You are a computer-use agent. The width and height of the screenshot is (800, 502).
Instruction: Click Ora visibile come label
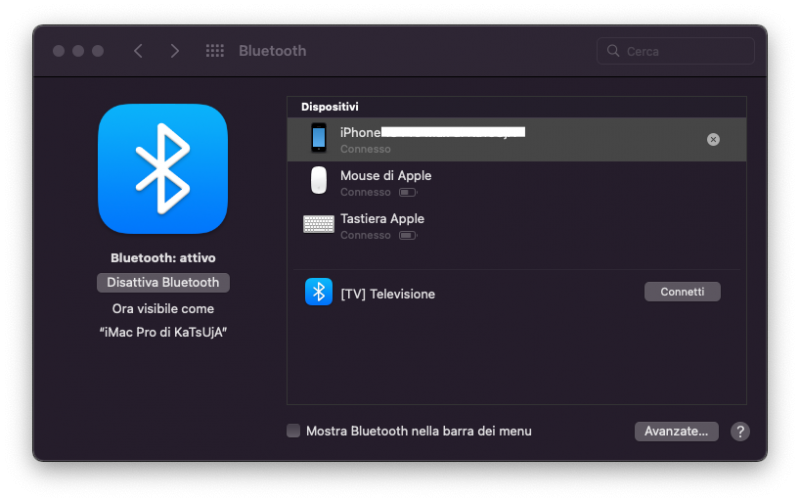point(163,309)
